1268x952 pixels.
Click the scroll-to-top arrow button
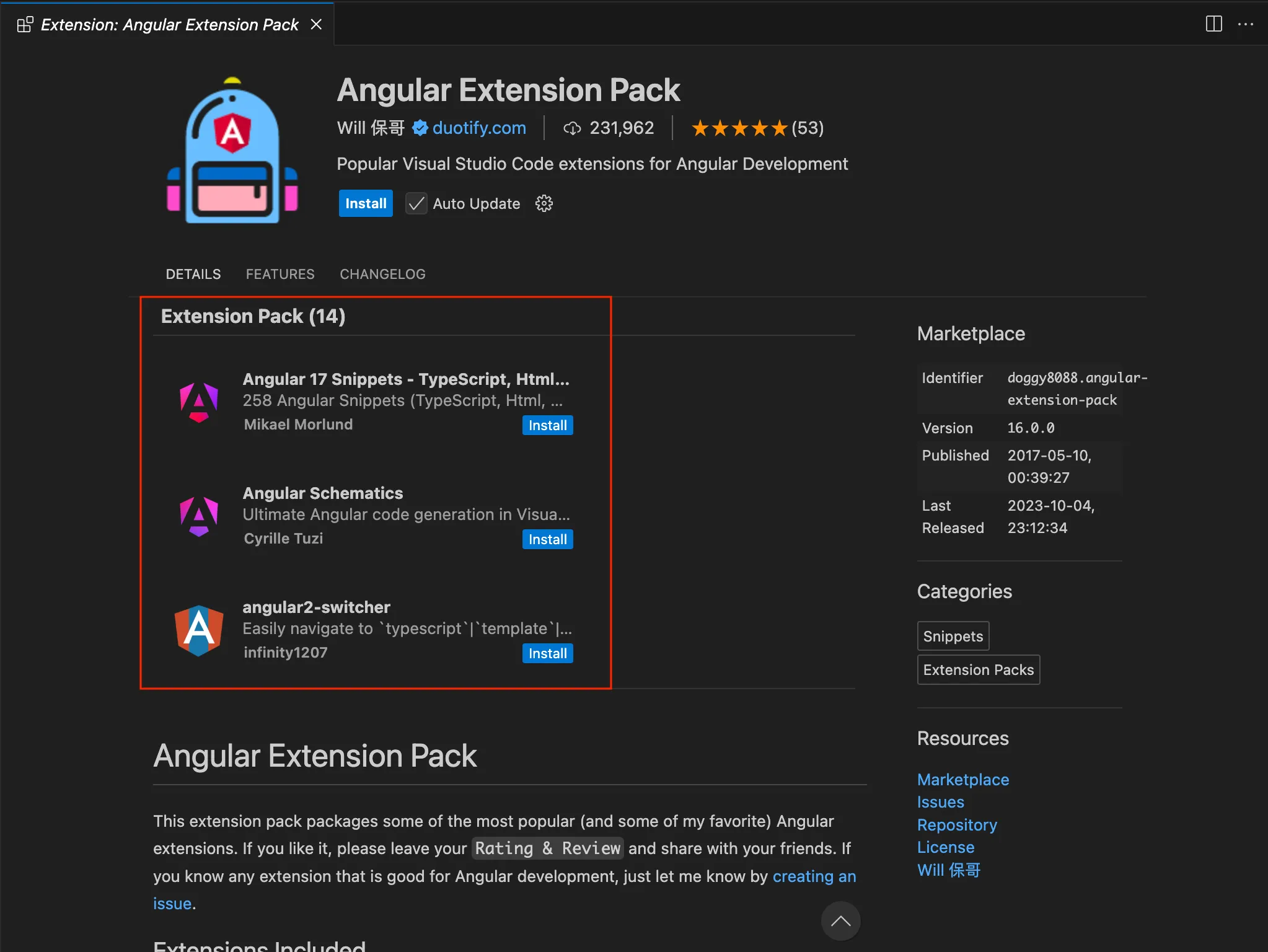point(840,921)
